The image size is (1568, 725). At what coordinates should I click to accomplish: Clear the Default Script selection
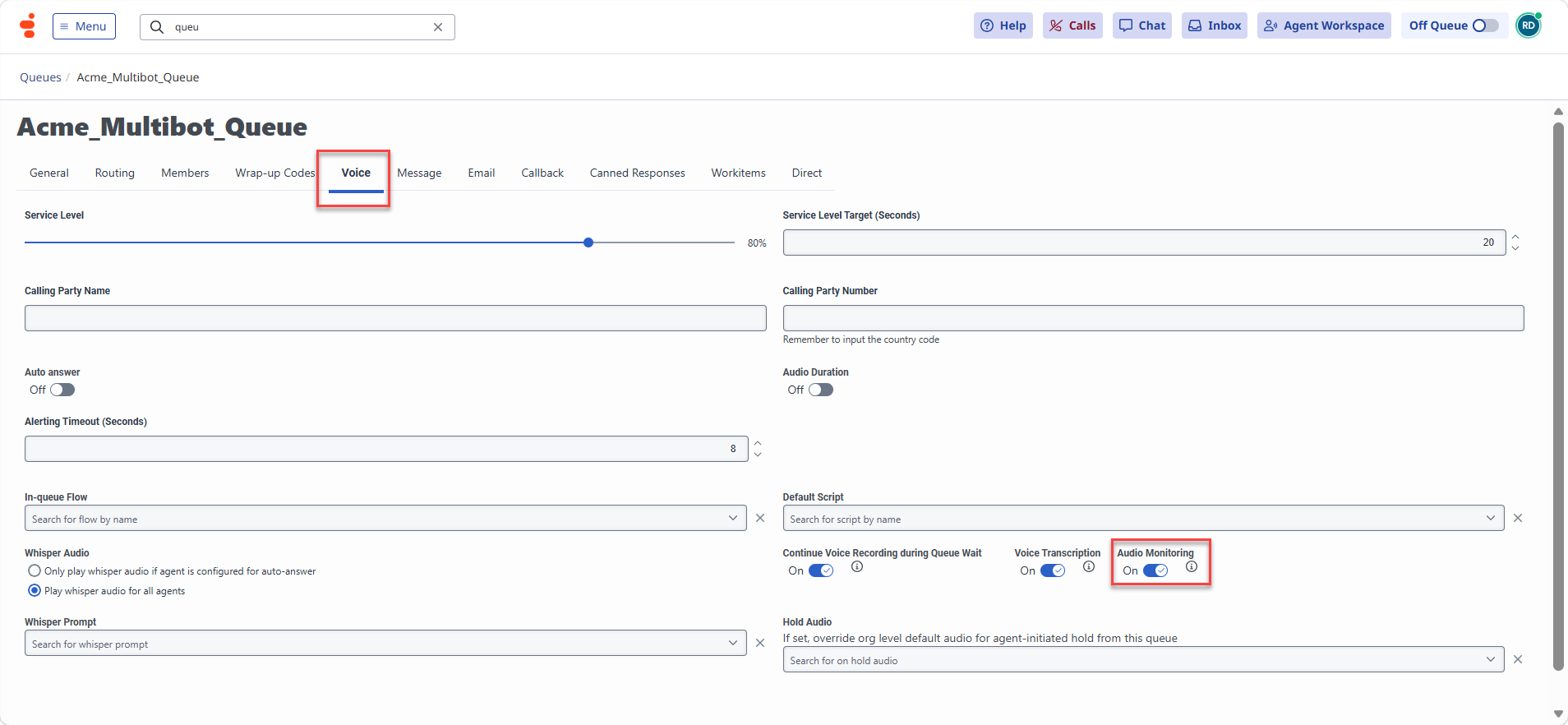click(1518, 518)
